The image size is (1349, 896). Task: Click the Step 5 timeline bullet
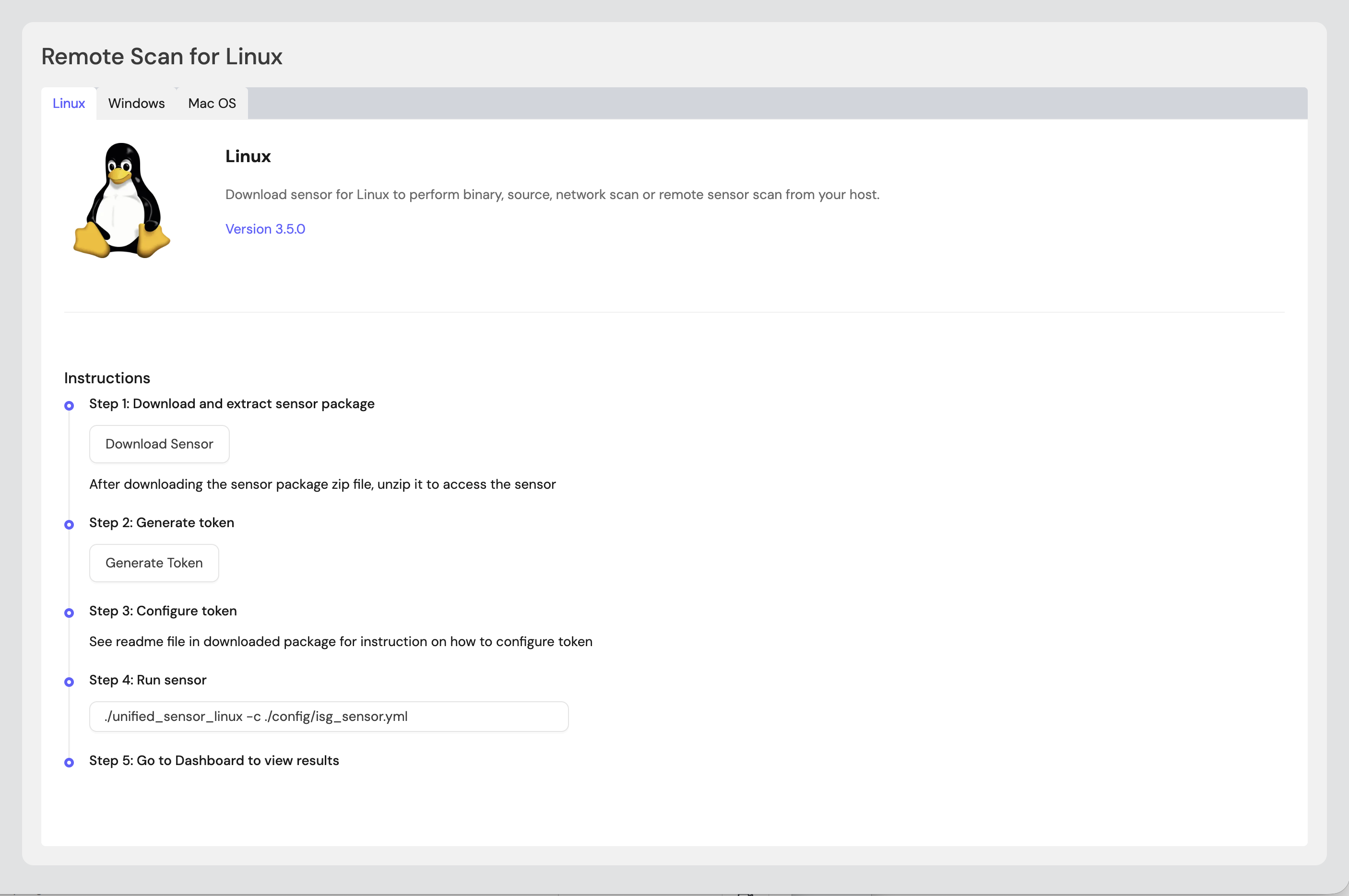pos(69,762)
